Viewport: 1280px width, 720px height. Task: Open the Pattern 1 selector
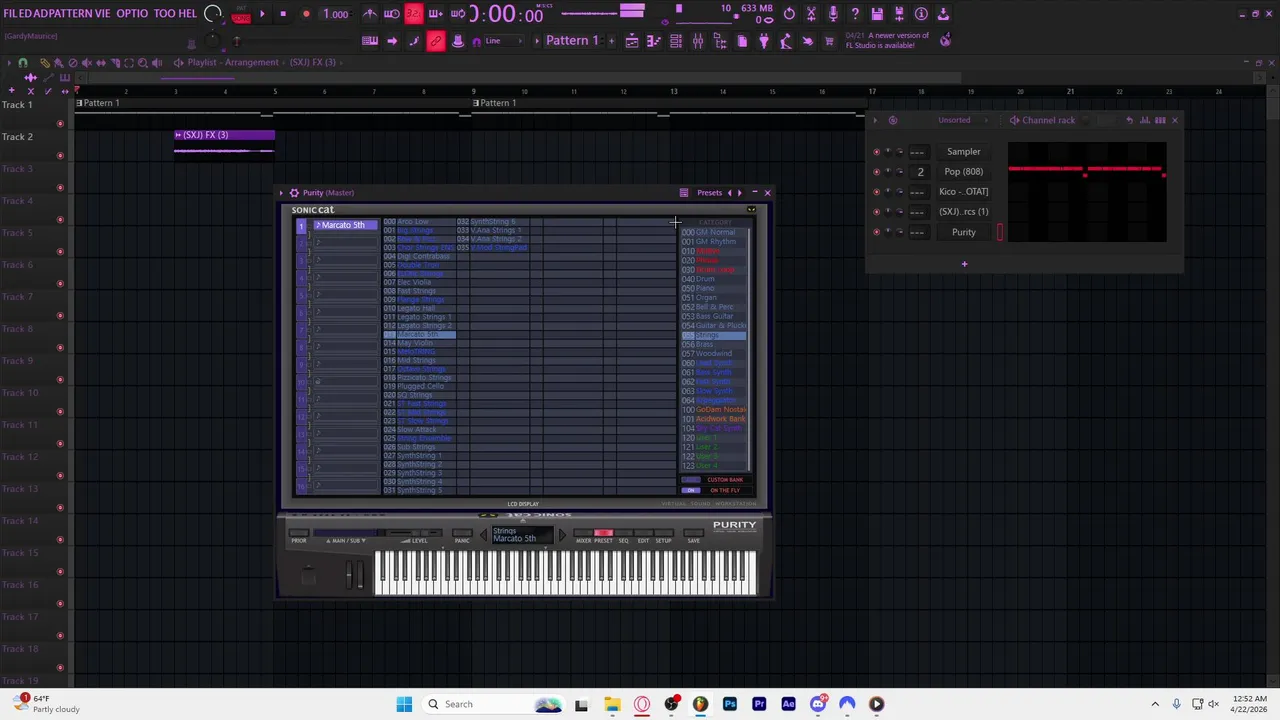pyautogui.click(x=571, y=41)
